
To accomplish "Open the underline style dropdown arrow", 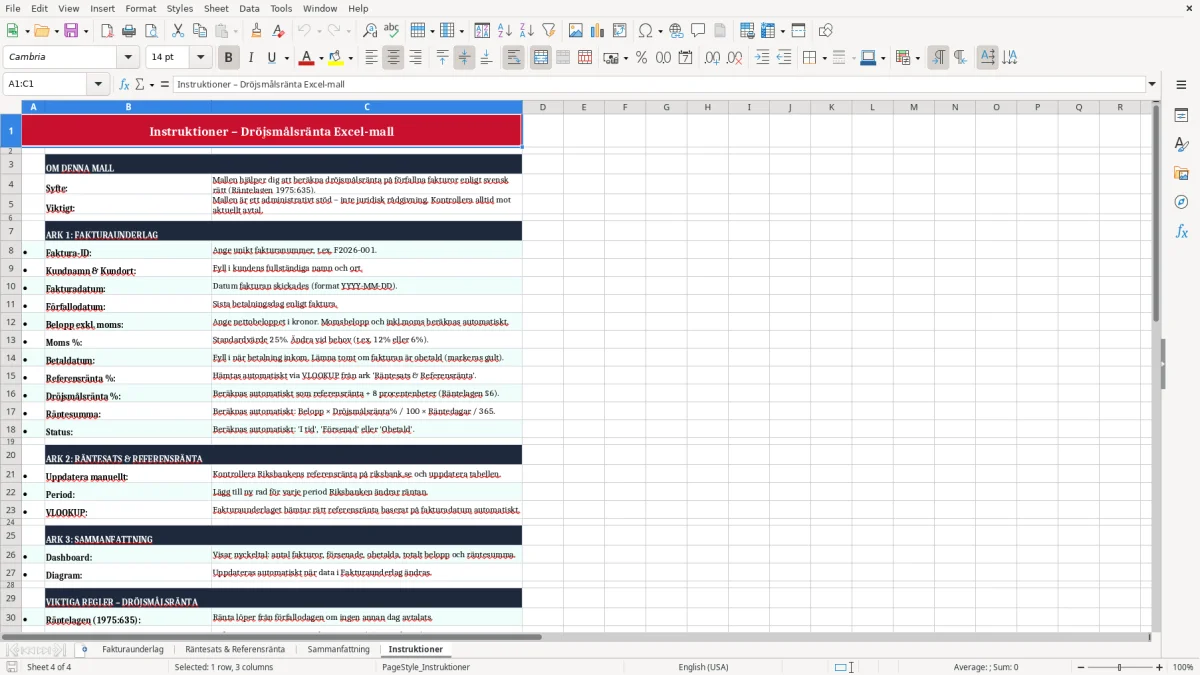I will click(285, 58).
